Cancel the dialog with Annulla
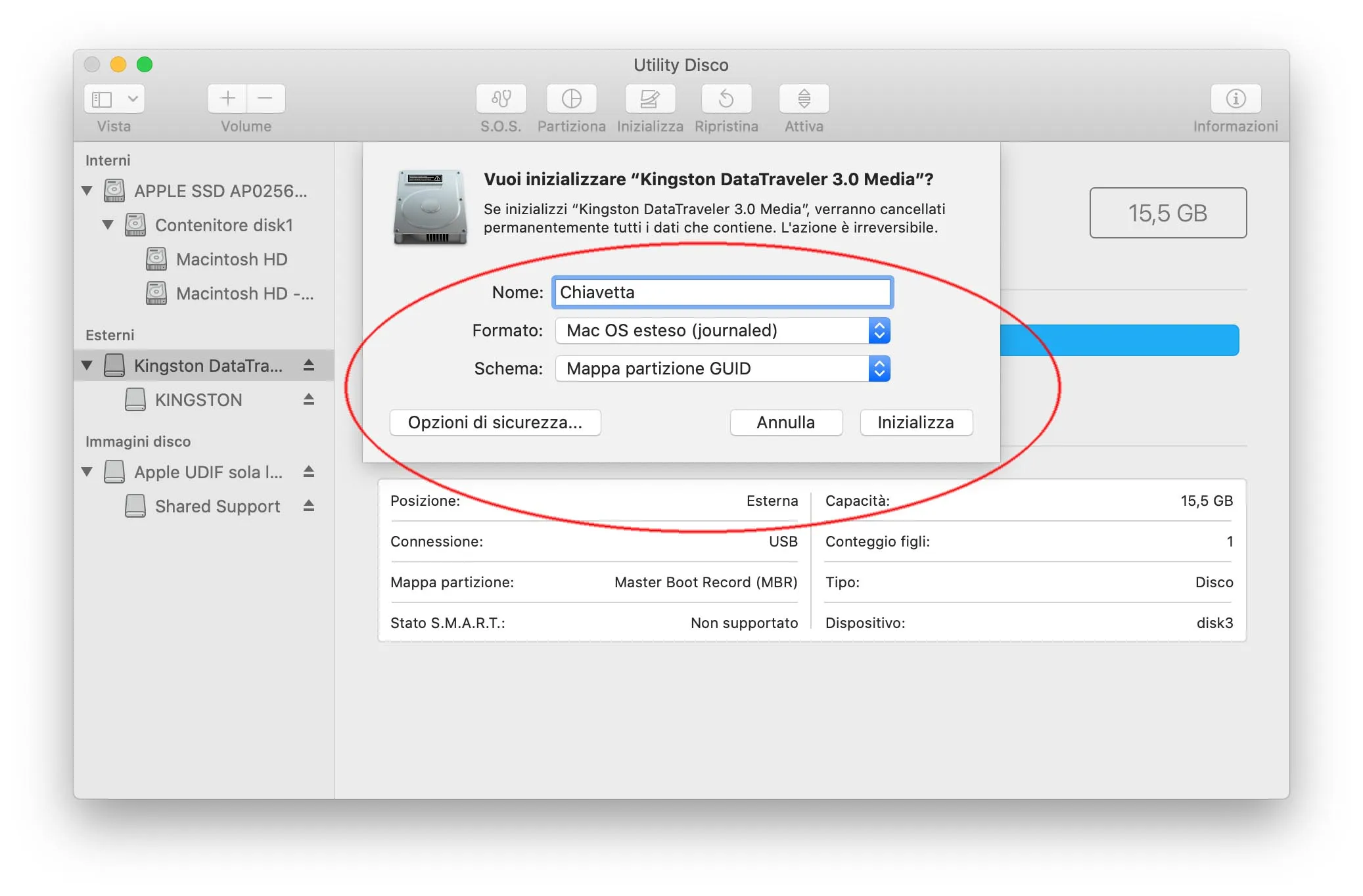The height and width of the screenshot is (896, 1363). tap(786, 422)
